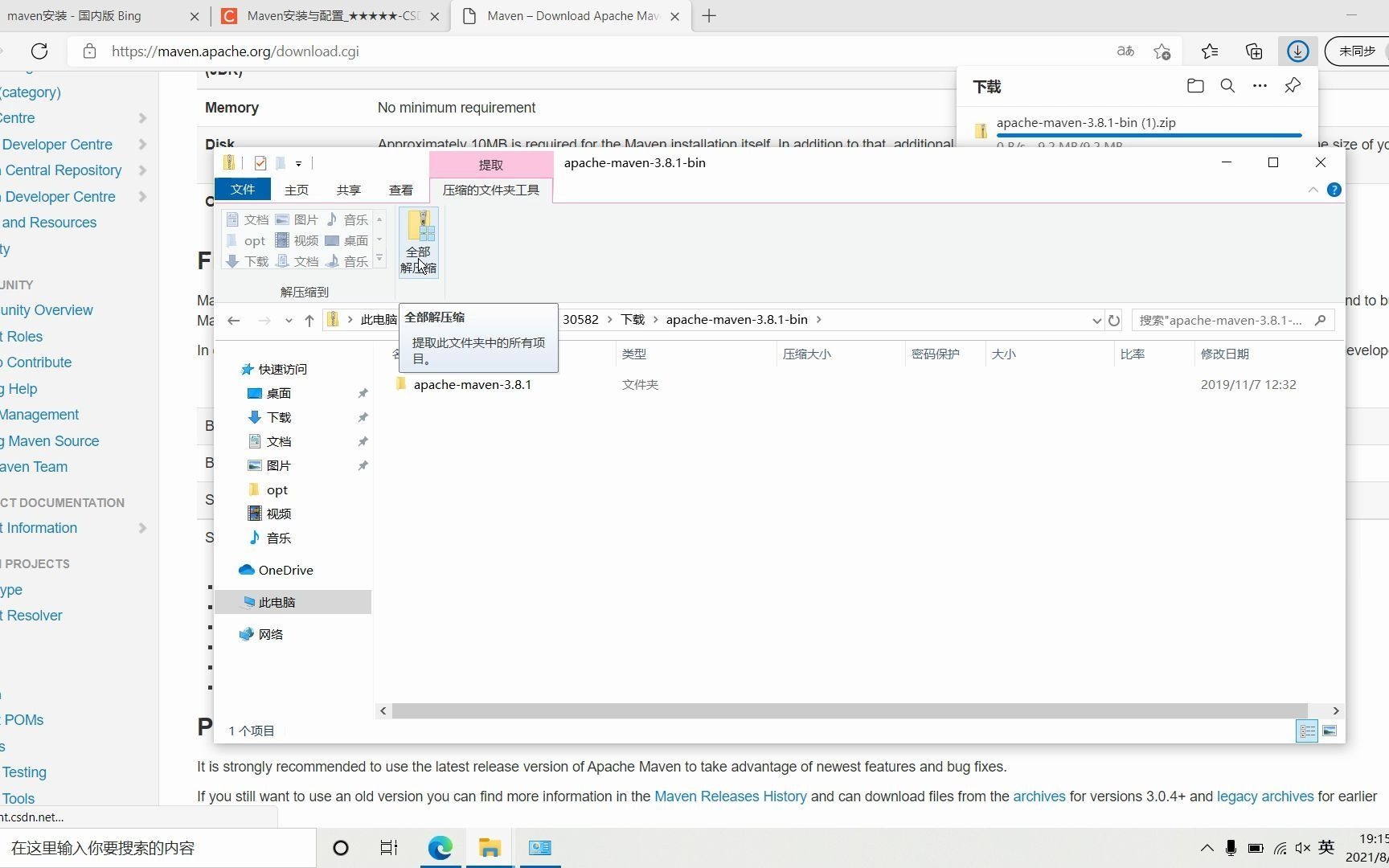Viewport: 1389px width, 868px height.
Task: Open new browser tab
Action: 709,16
